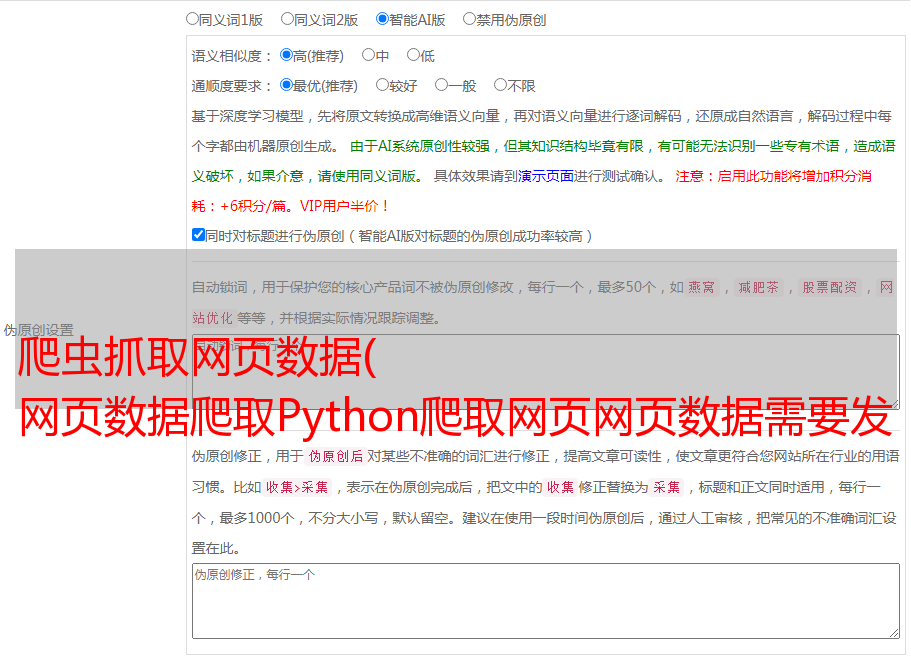Click the 语义相似度 label
Image resolution: width=911 pixels, height=658 pixels.
coord(232,56)
